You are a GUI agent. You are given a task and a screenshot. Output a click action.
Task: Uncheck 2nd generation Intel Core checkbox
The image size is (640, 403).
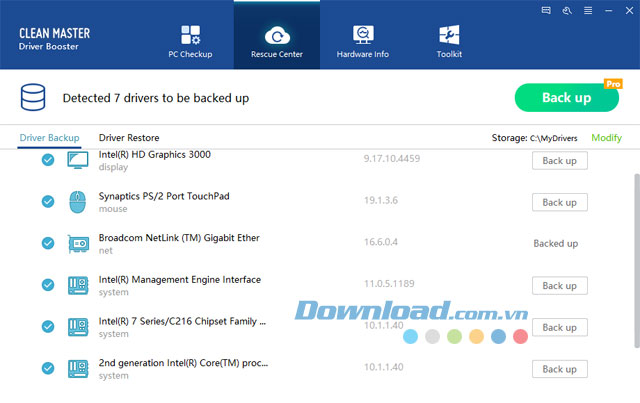pyautogui.click(x=48, y=368)
